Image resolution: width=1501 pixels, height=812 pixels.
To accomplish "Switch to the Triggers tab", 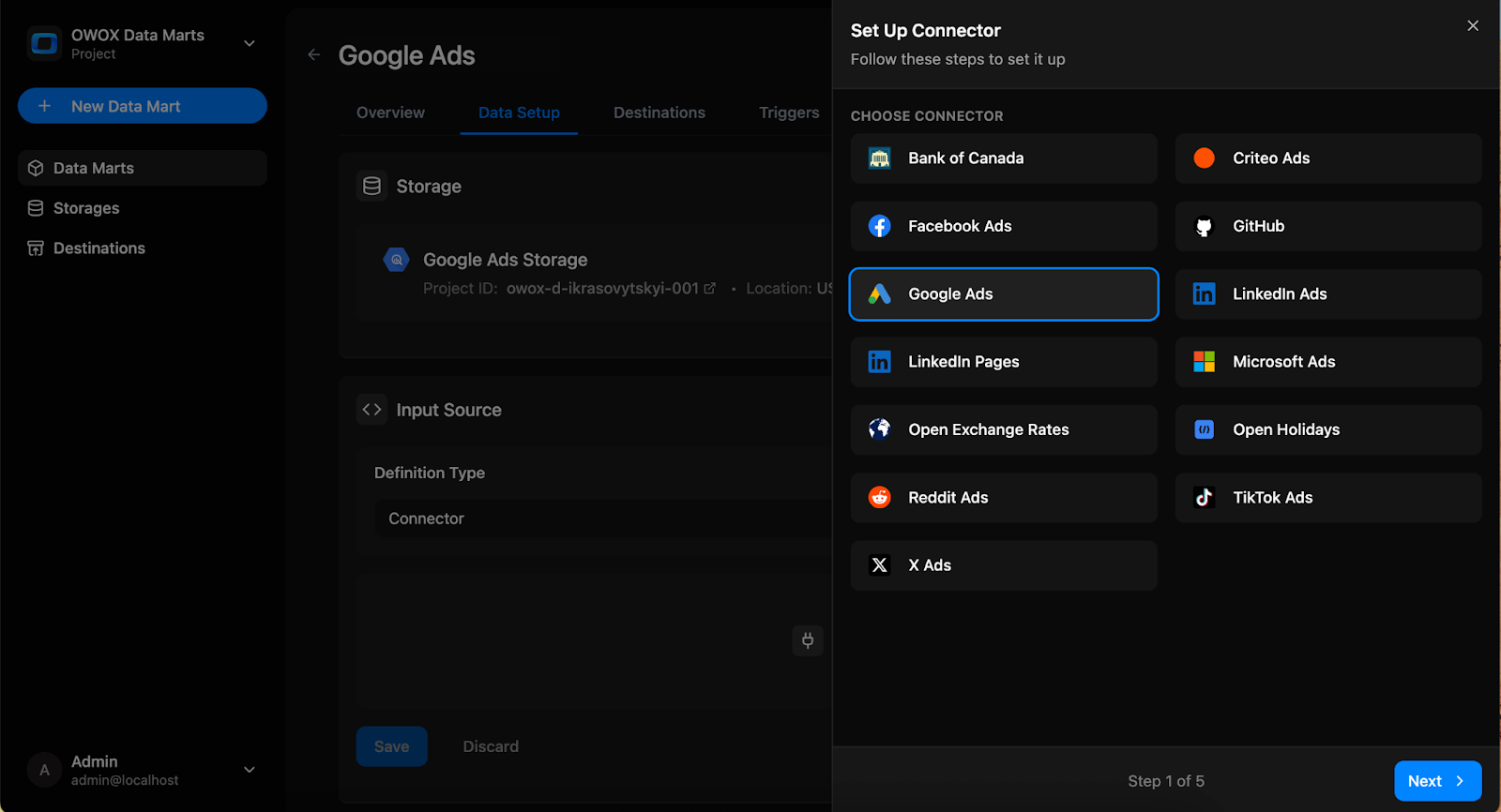I will click(x=789, y=113).
